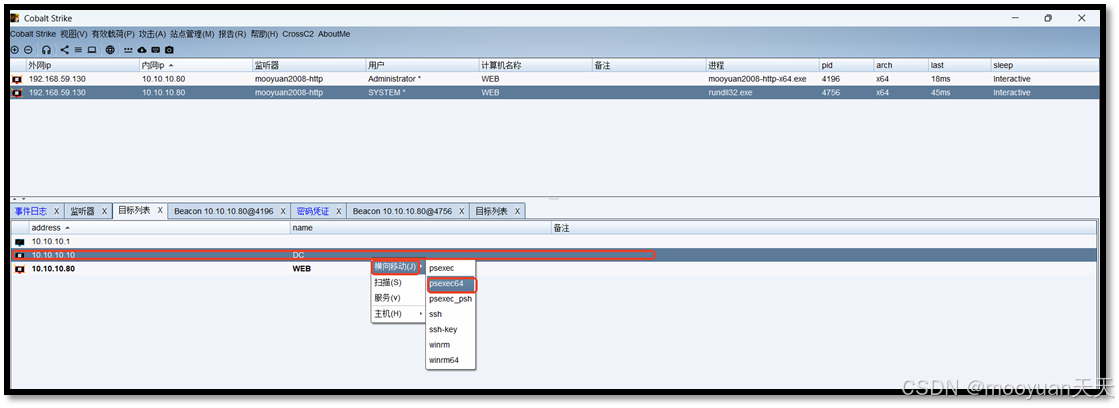Open keystrokes via keyboard icon
This screenshot has width=1119, height=408.
pos(155,50)
